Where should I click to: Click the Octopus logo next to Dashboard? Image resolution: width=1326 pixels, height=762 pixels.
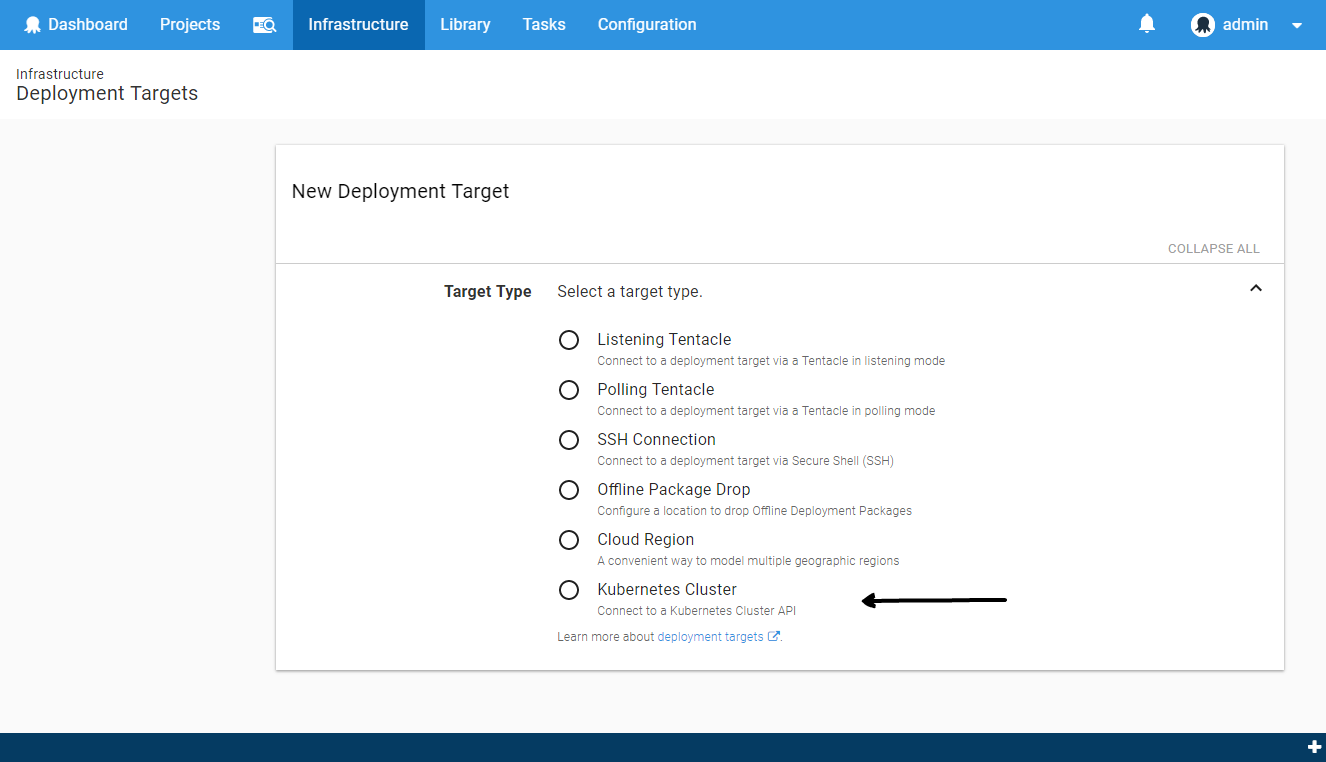33,24
